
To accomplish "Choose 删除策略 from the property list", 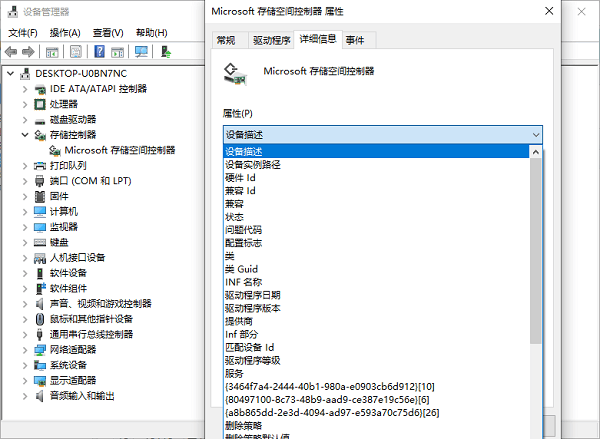I will (377, 426).
